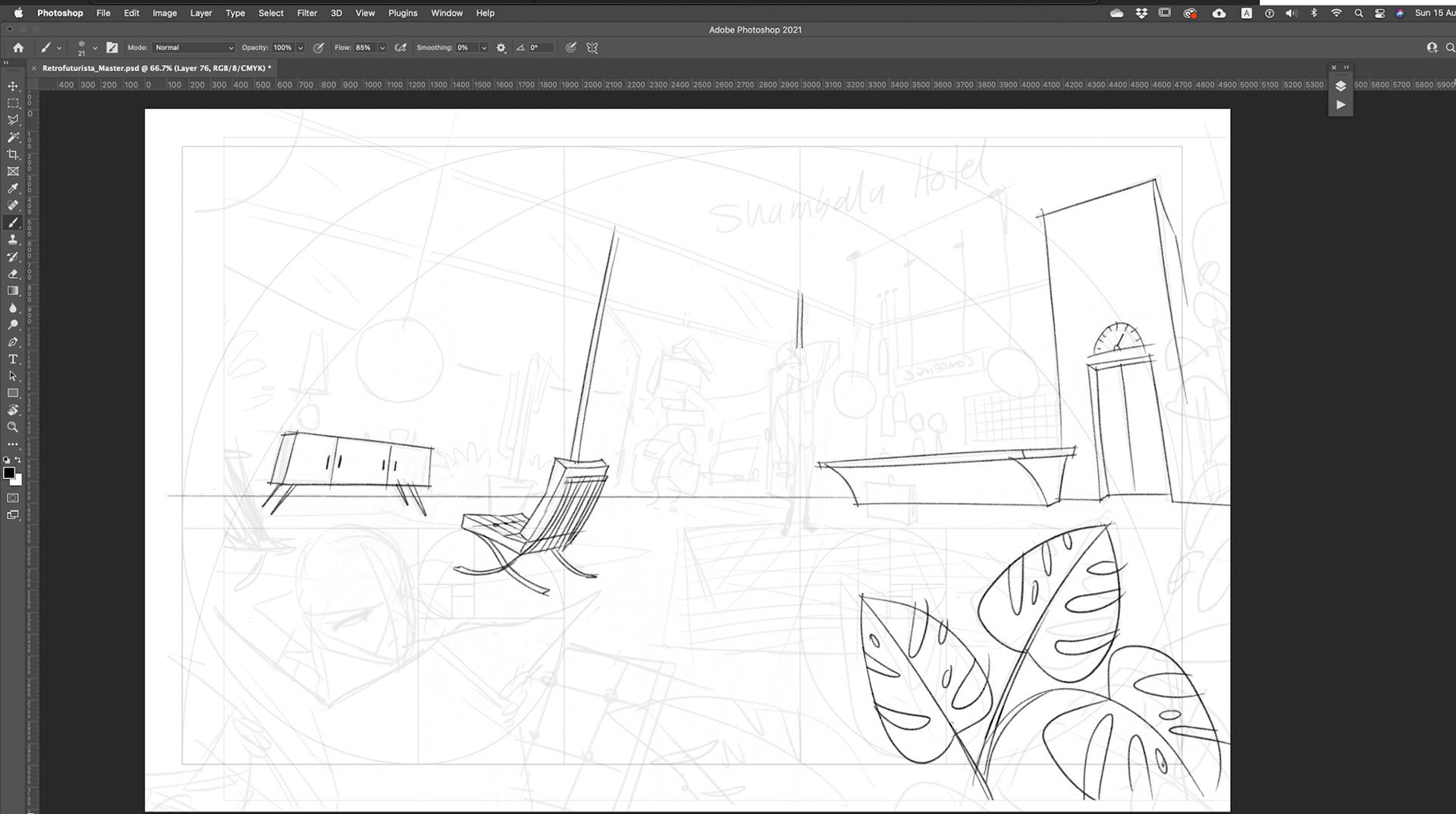The height and width of the screenshot is (814, 1456).
Task: Enable airbrush-style build-up effects
Action: click(x=400, y=47)
